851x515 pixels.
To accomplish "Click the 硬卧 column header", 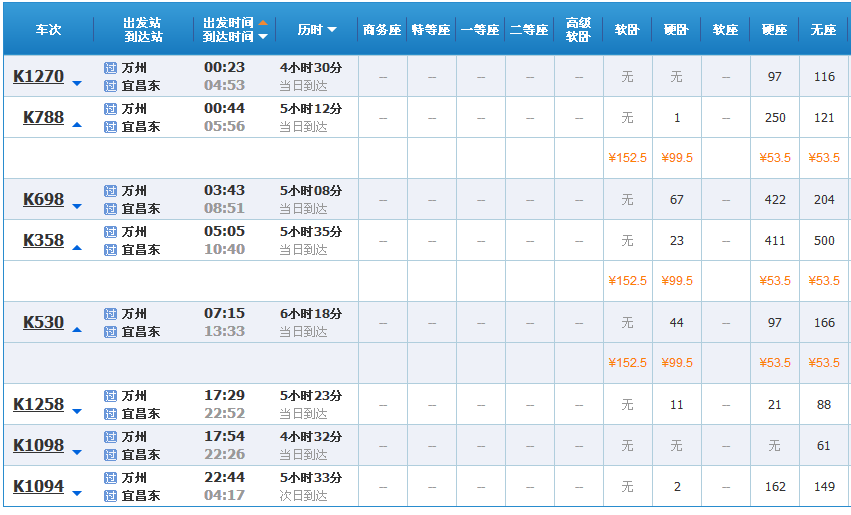I will click(x=676, y=30).
